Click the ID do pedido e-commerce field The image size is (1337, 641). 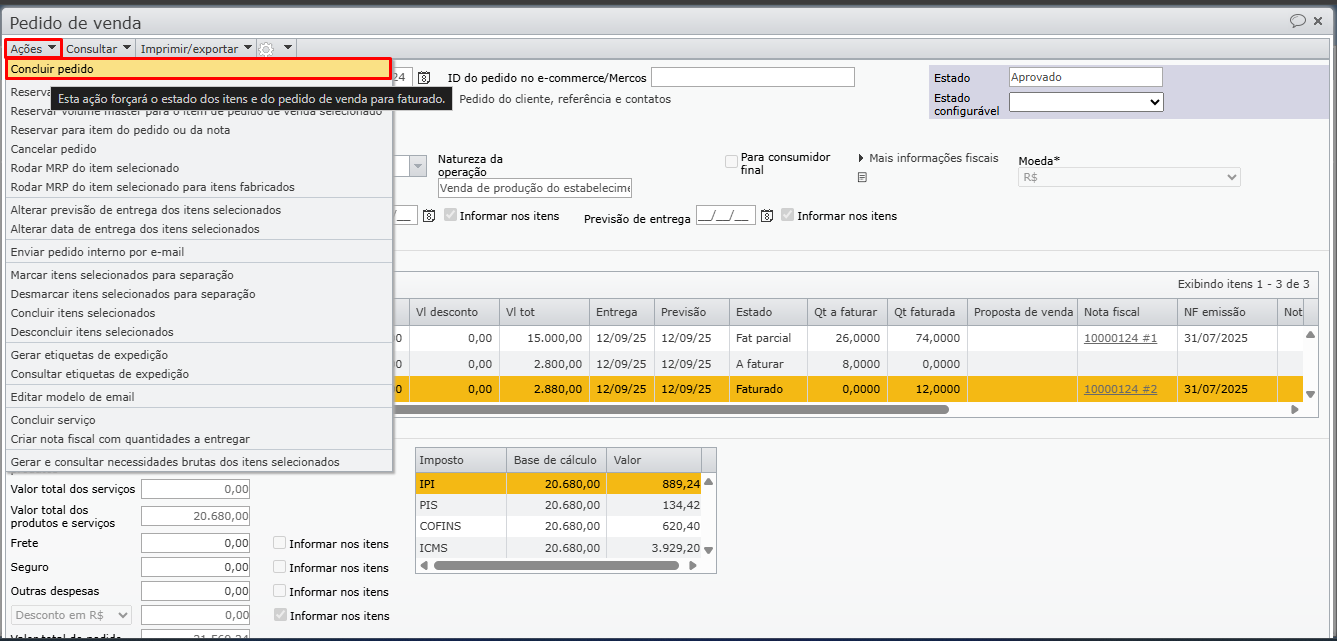point(752,78)
